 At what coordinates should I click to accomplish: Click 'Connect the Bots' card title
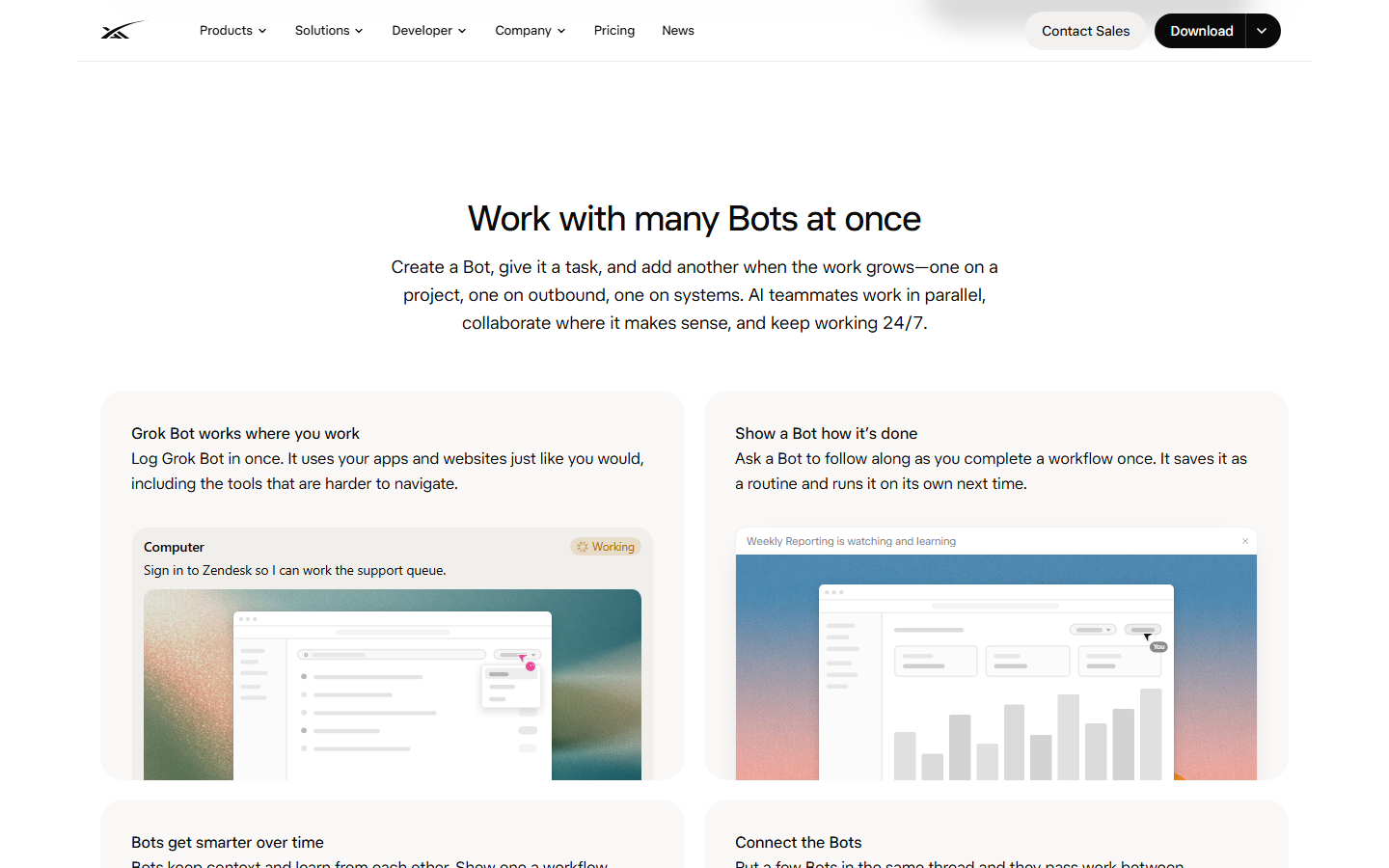coord(798,843)
